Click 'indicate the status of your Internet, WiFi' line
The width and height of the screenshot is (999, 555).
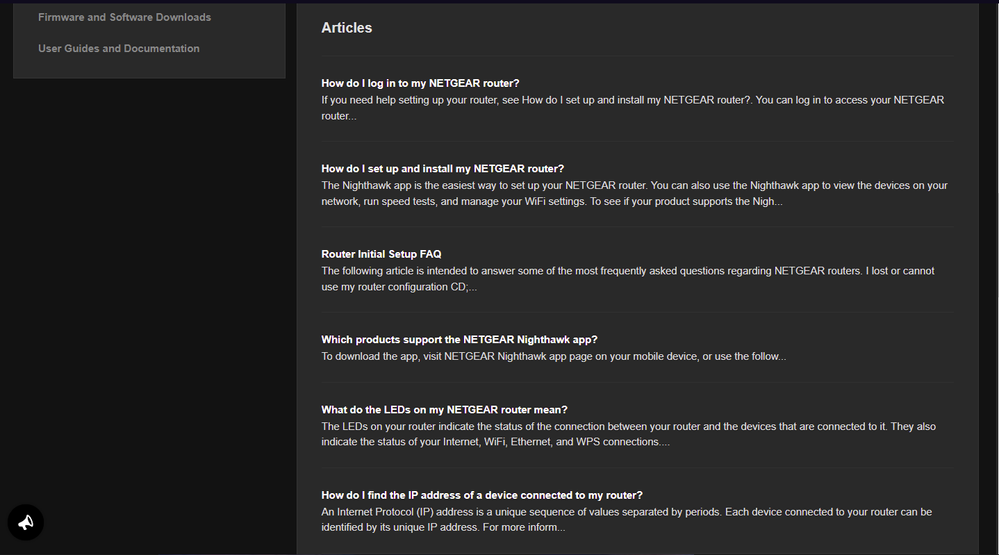[495, 442]
